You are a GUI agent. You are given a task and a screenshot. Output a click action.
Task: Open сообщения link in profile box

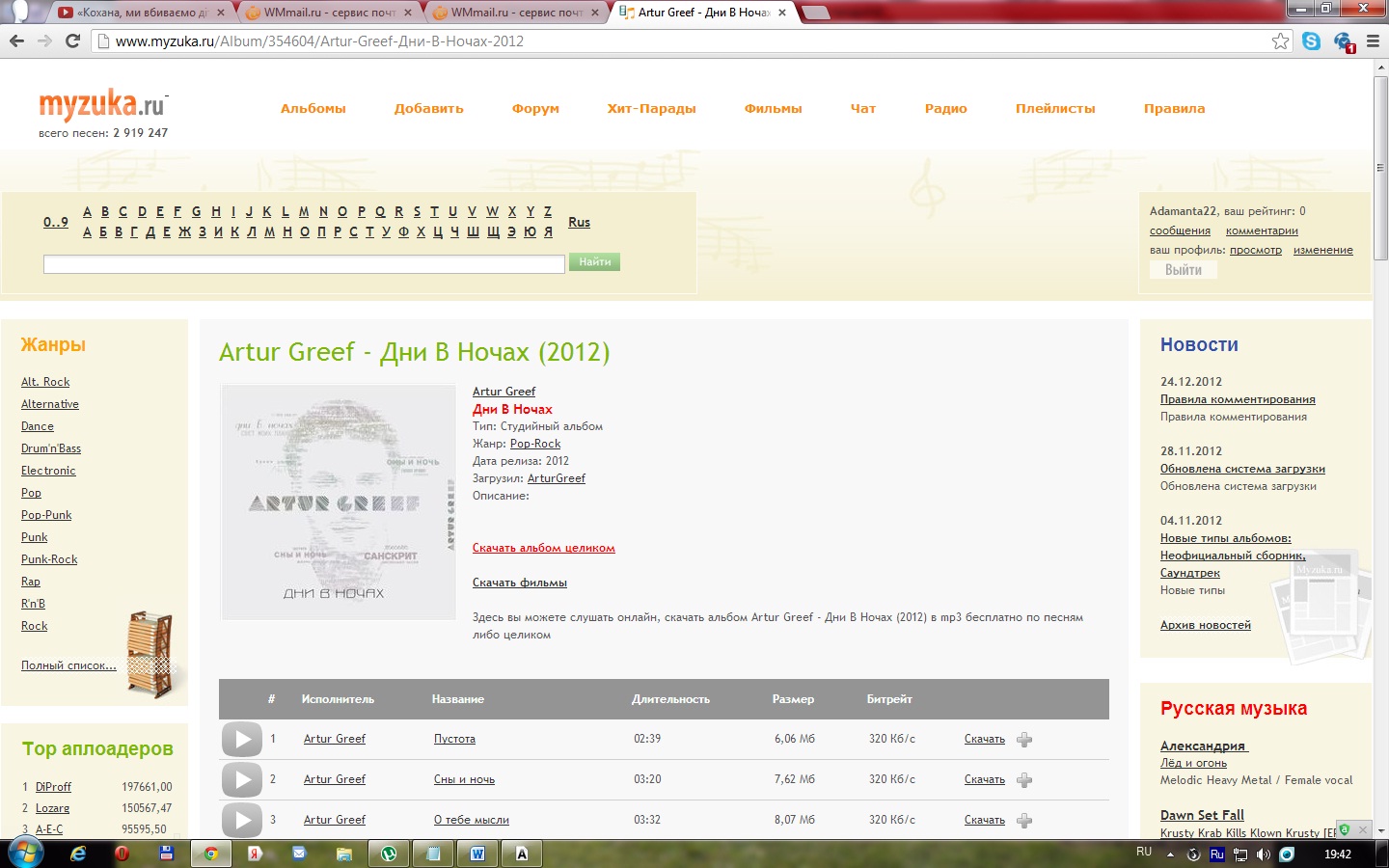1180,231
